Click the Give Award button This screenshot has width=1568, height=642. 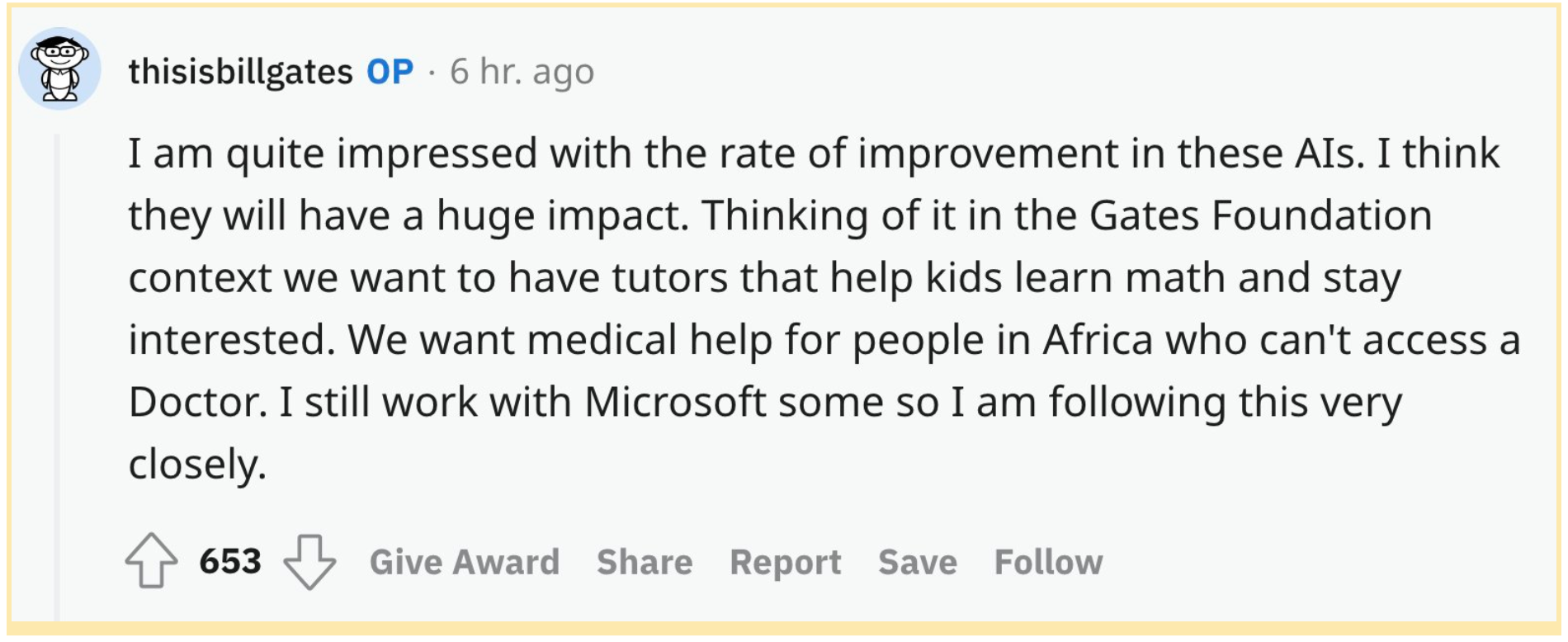tap(465, 562)
